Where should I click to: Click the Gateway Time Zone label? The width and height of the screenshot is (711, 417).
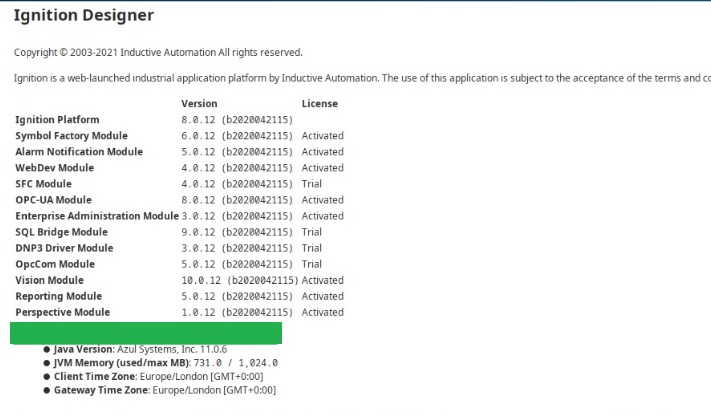[x=102, y=390]
